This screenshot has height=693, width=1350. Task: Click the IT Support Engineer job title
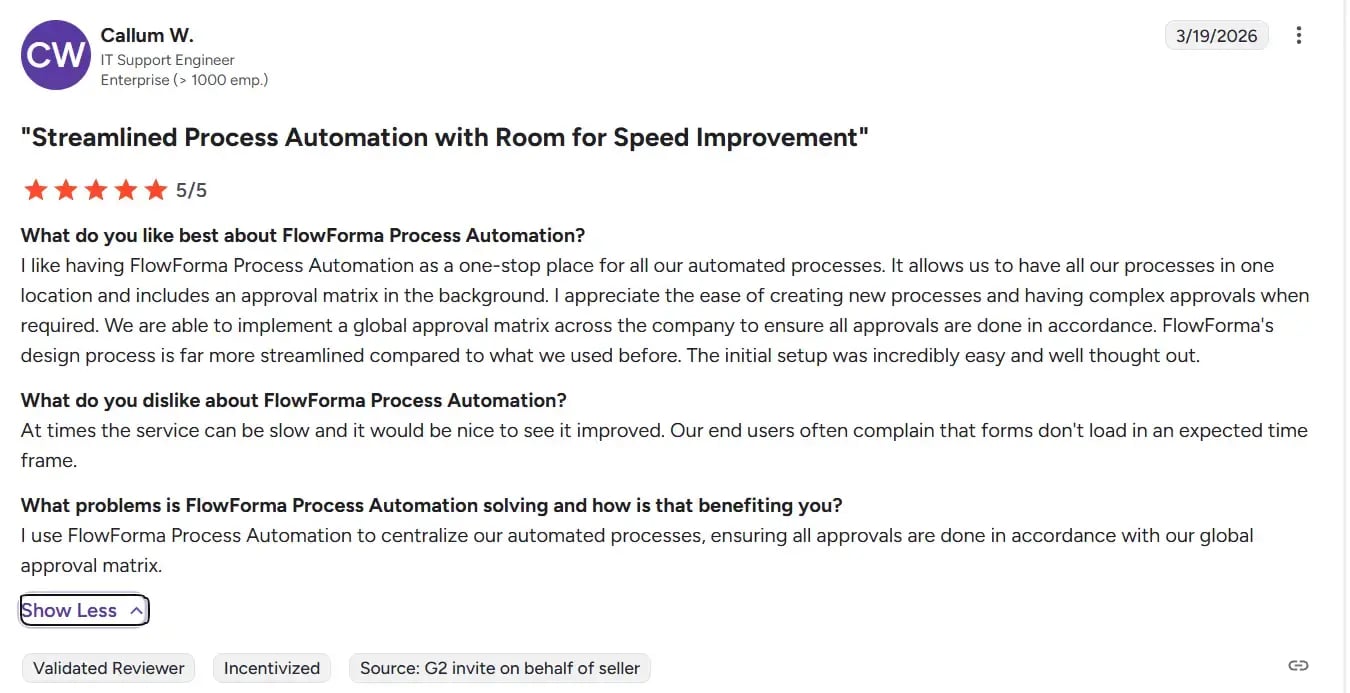coord(167,60)
